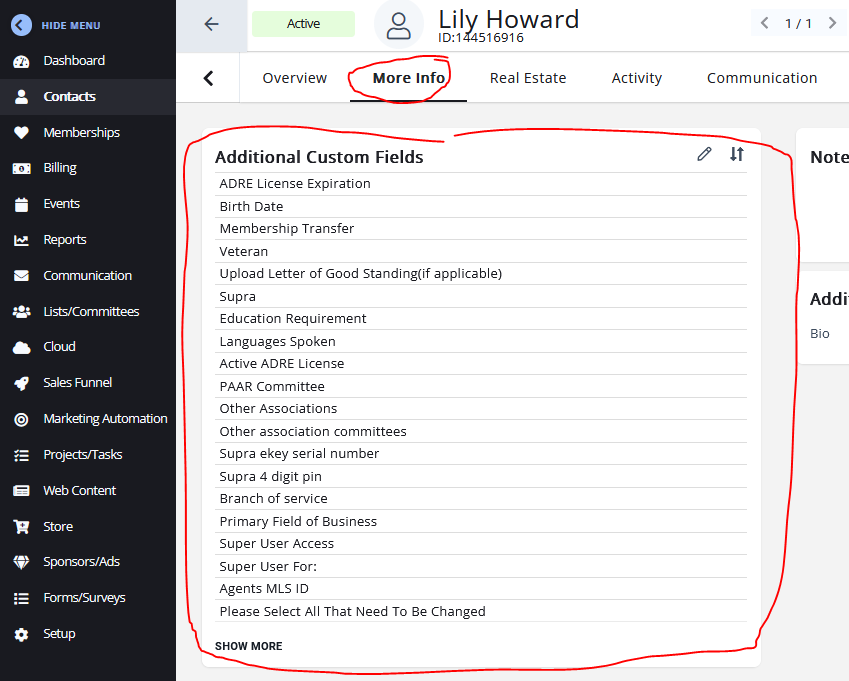This screenshot has width=849, height=681.
Task: Open the Store cart section
Action: [58, 527]
